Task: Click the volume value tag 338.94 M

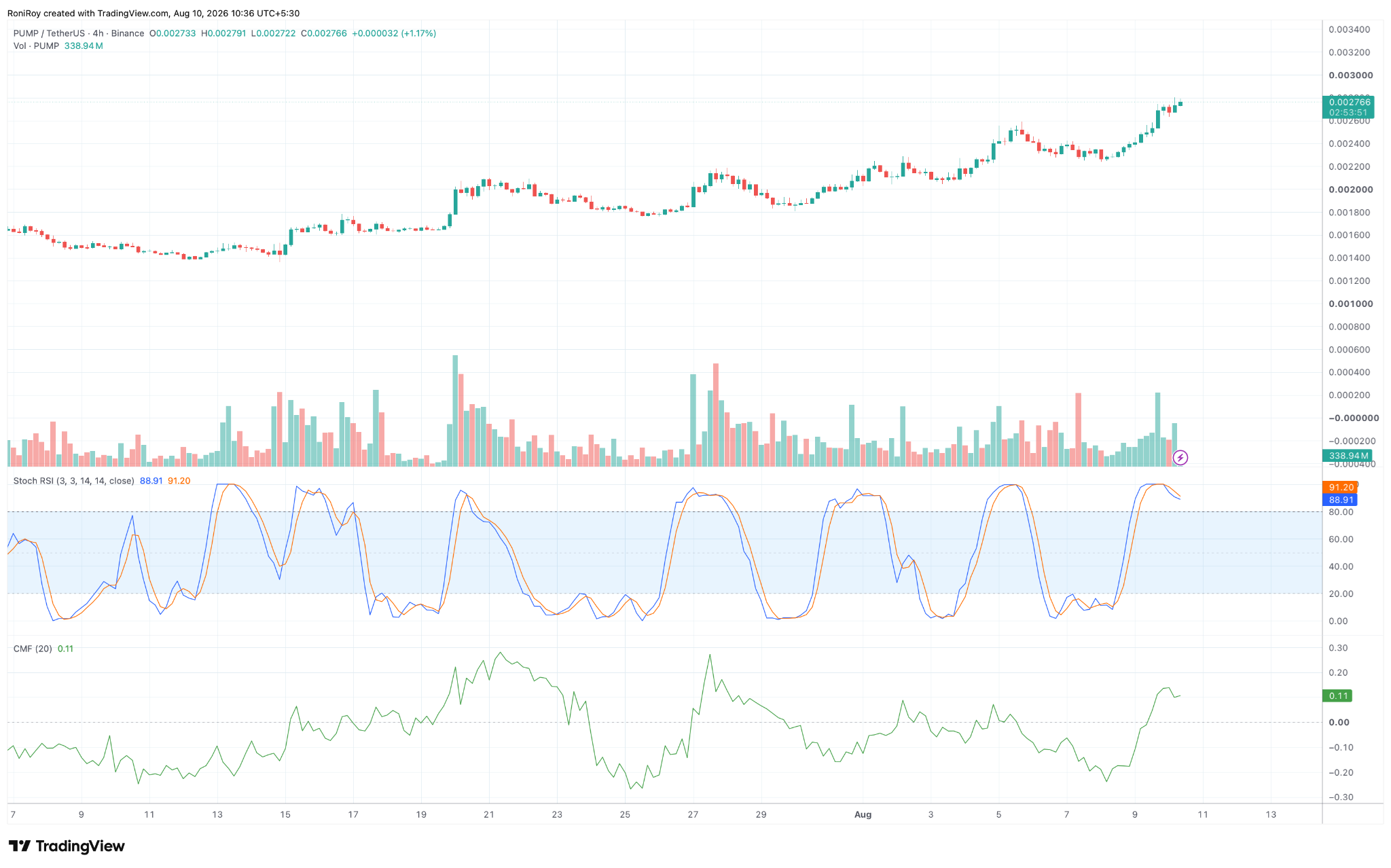Action: tap(1348, 456)
